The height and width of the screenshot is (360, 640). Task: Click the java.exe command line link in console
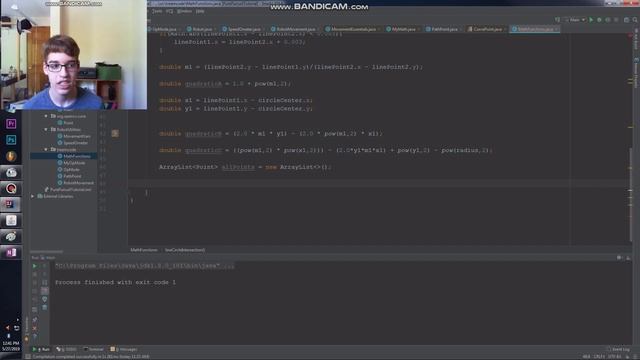tap(145, 266)
